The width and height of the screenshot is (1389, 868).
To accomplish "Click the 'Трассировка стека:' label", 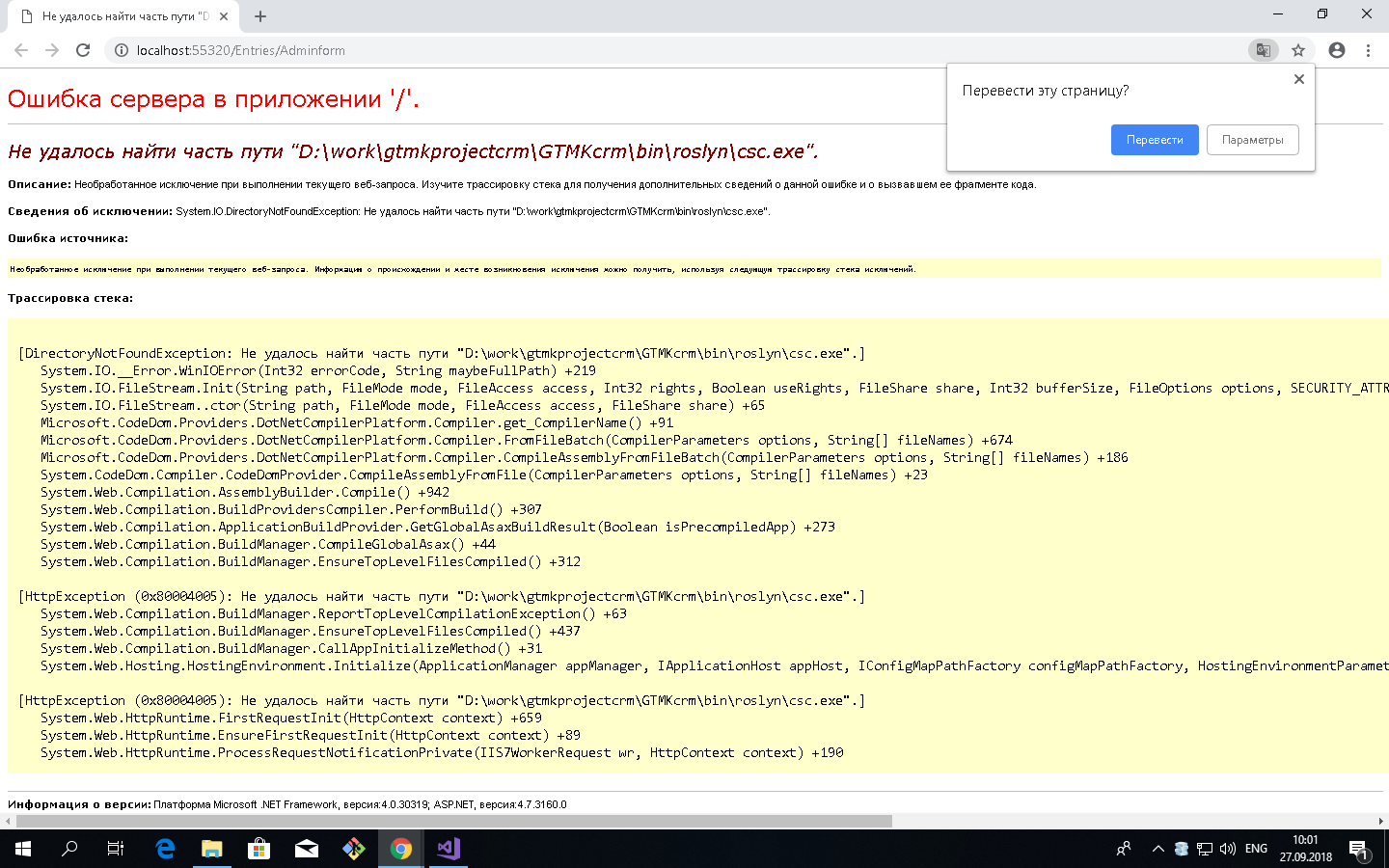I will tap(70, 298).
